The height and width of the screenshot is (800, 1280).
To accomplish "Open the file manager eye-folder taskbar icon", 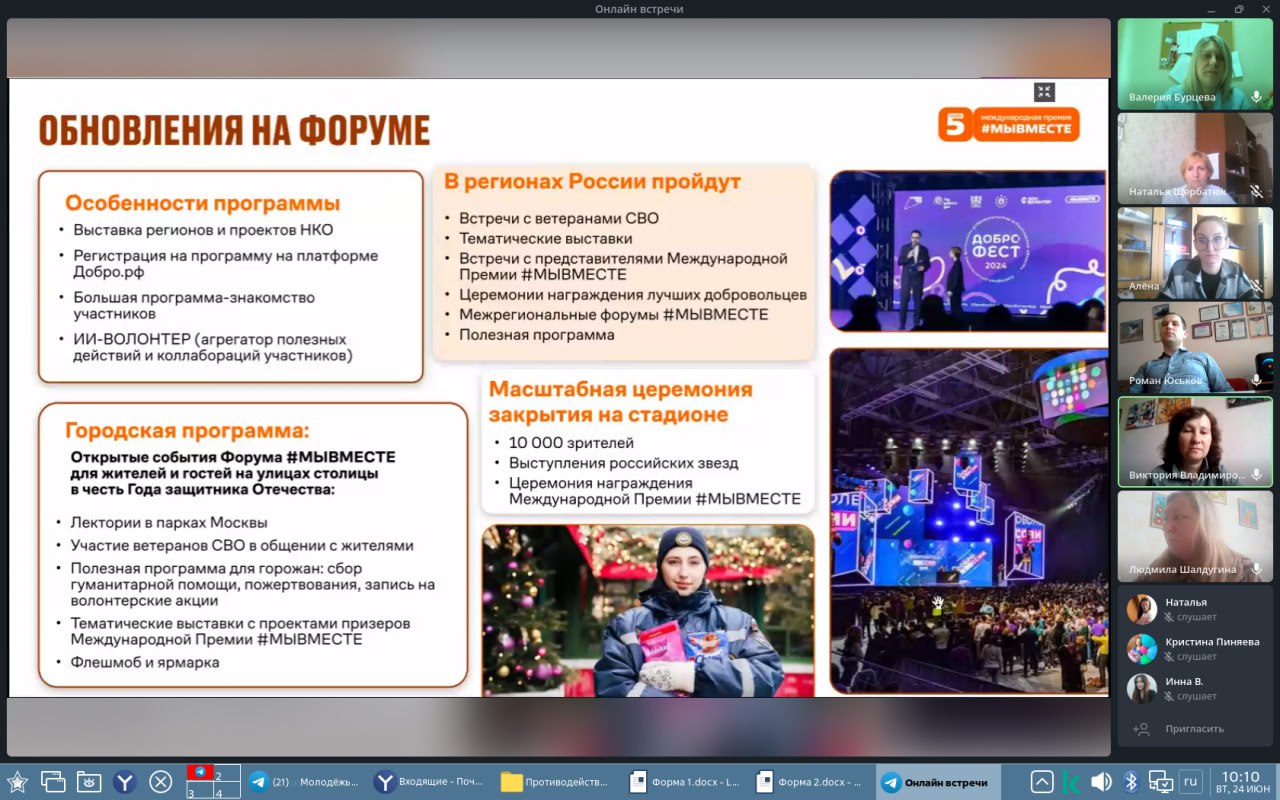I will [x=89, y=782].
